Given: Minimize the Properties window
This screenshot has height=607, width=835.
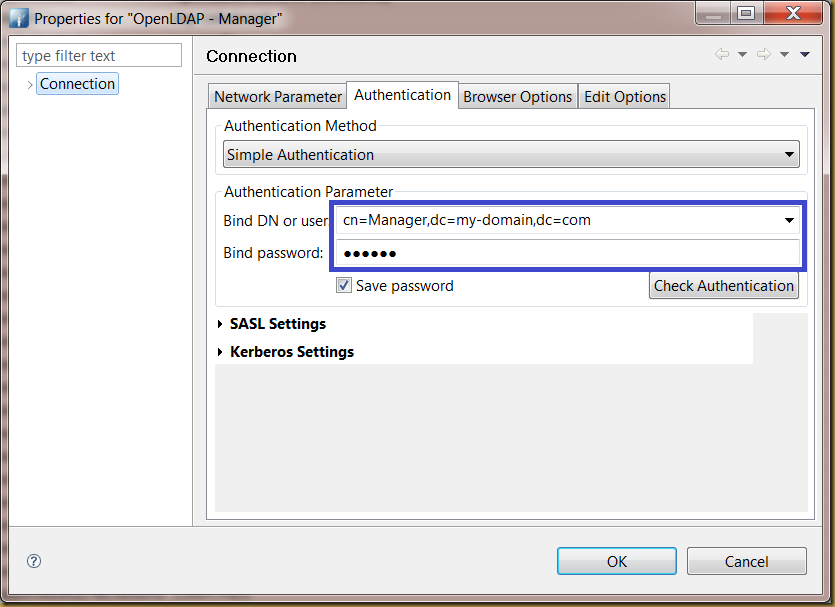Looking at the screenshot, I should coord(713,13).
